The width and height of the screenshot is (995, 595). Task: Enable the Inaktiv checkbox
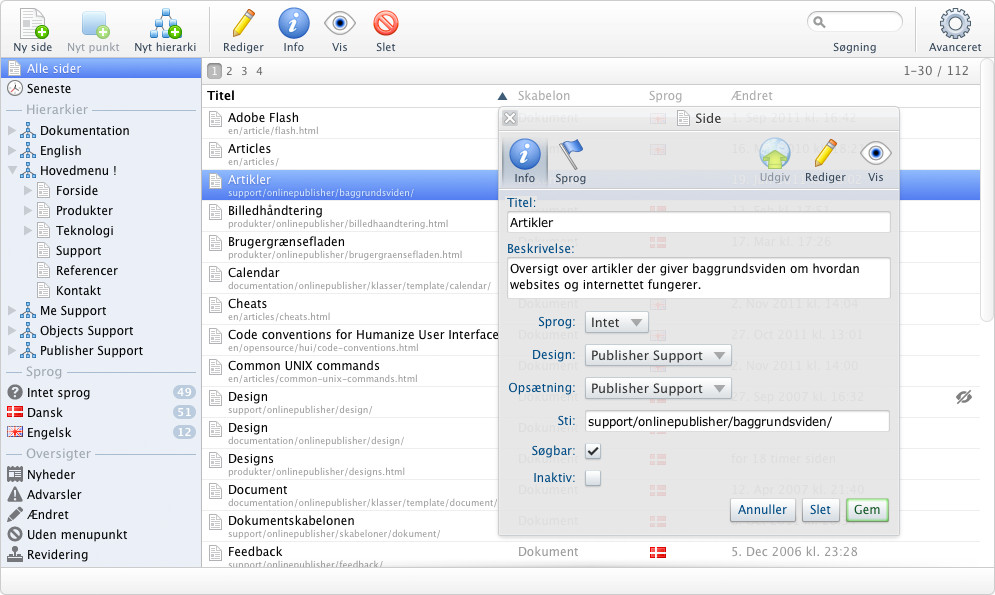[x=593, y=478]
